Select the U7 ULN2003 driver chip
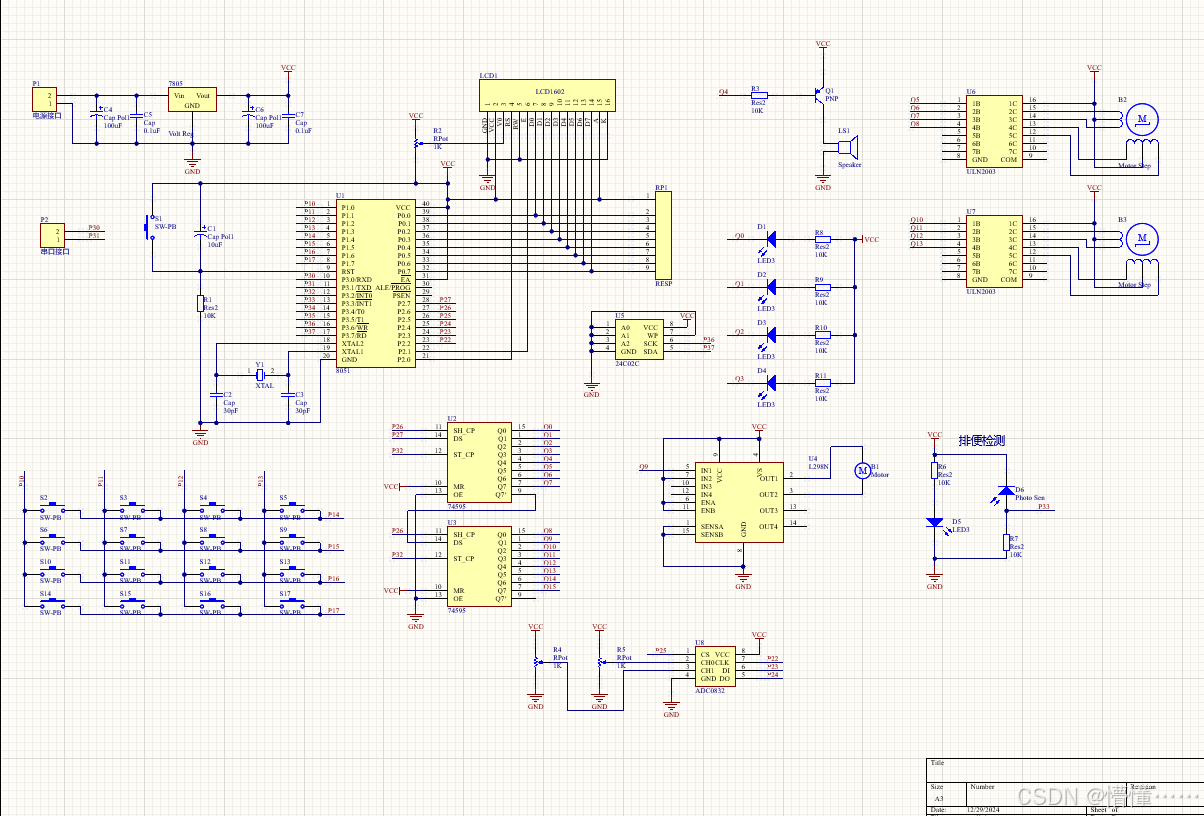This screenshot has height=816, width=1204. 994,250
